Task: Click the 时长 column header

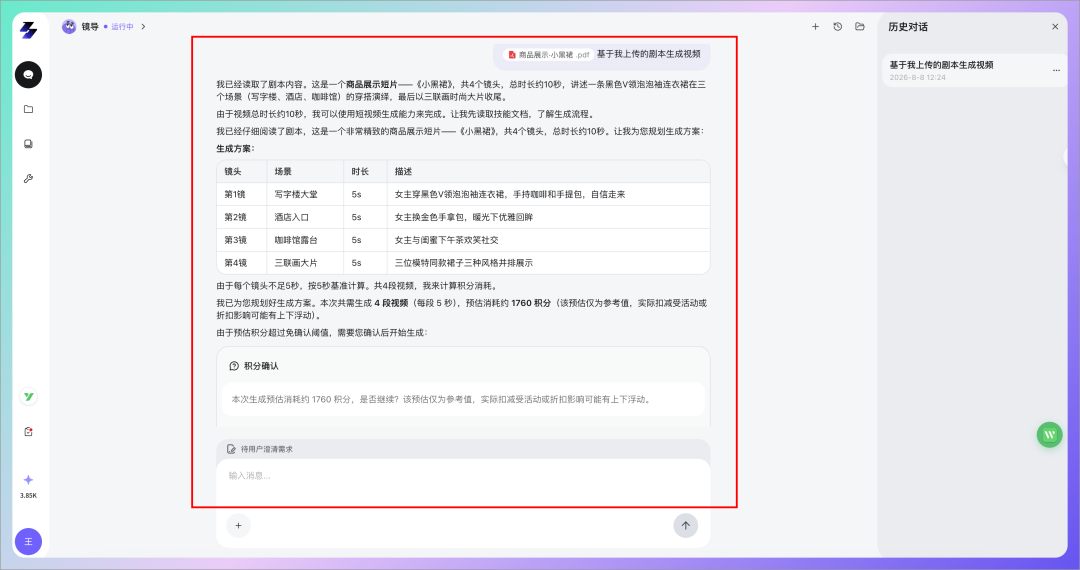Action: [x=365, y=171]
